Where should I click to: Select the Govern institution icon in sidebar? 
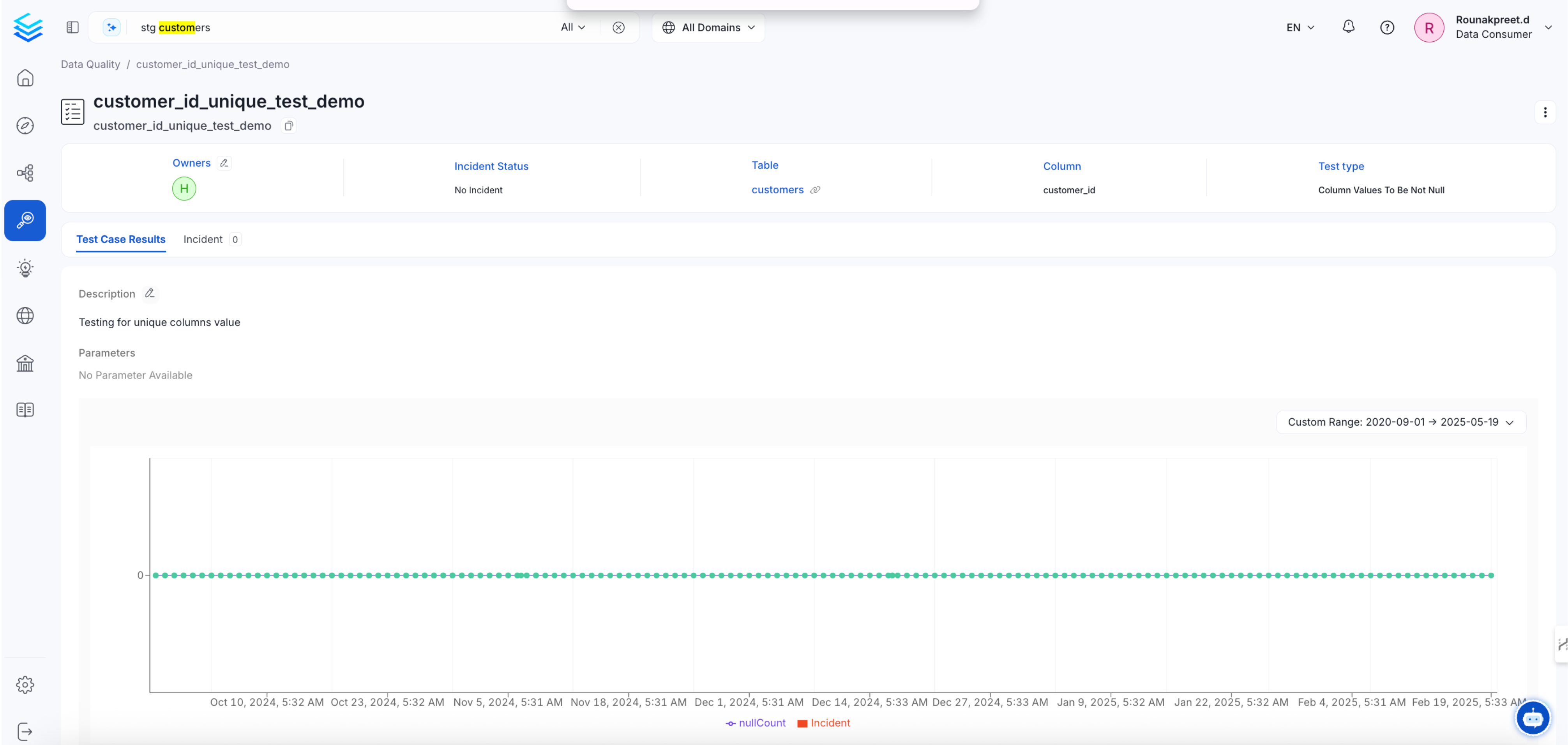point(25,363)
